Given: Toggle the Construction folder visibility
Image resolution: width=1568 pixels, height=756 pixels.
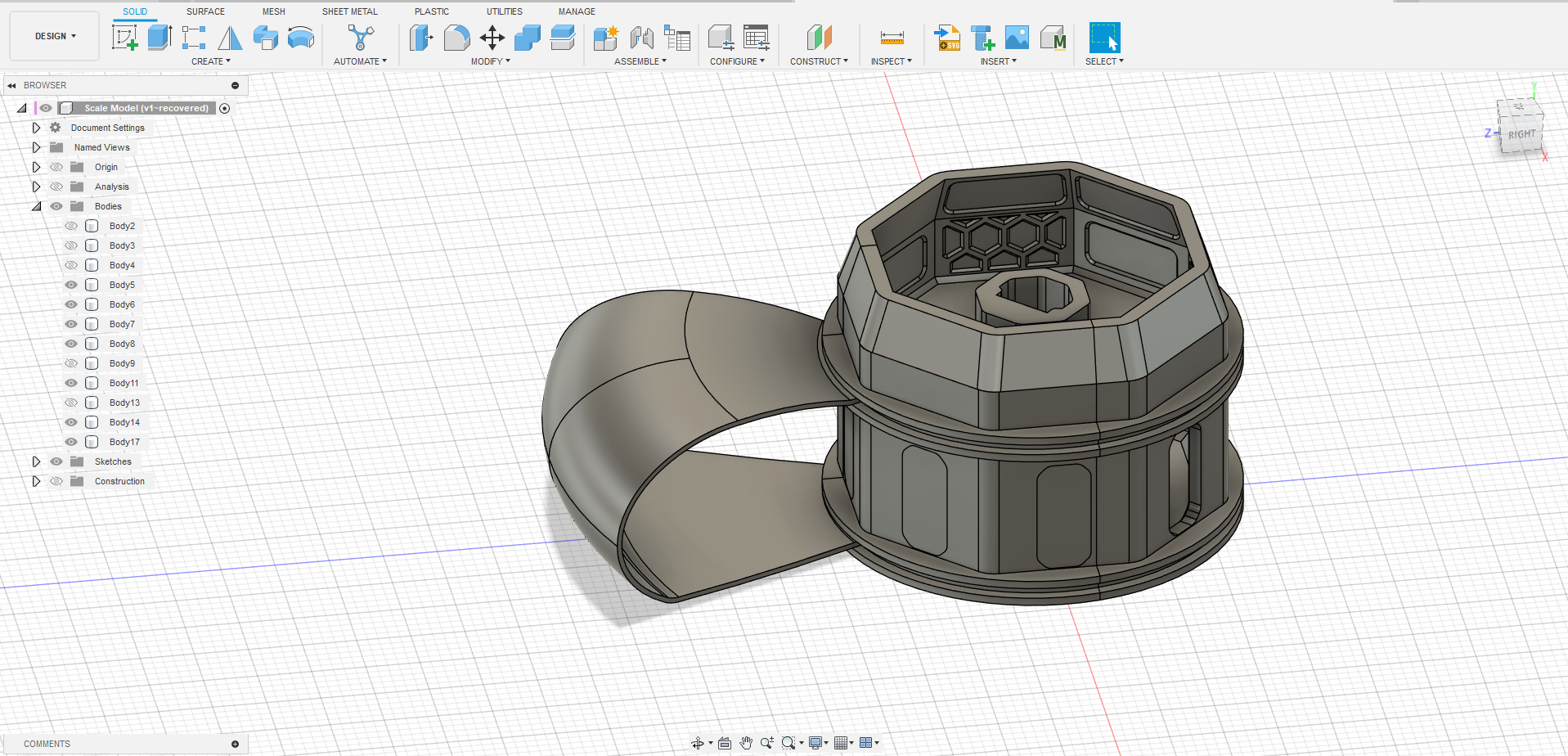Looking at the screenshot, I should click(x=56, y=481).
